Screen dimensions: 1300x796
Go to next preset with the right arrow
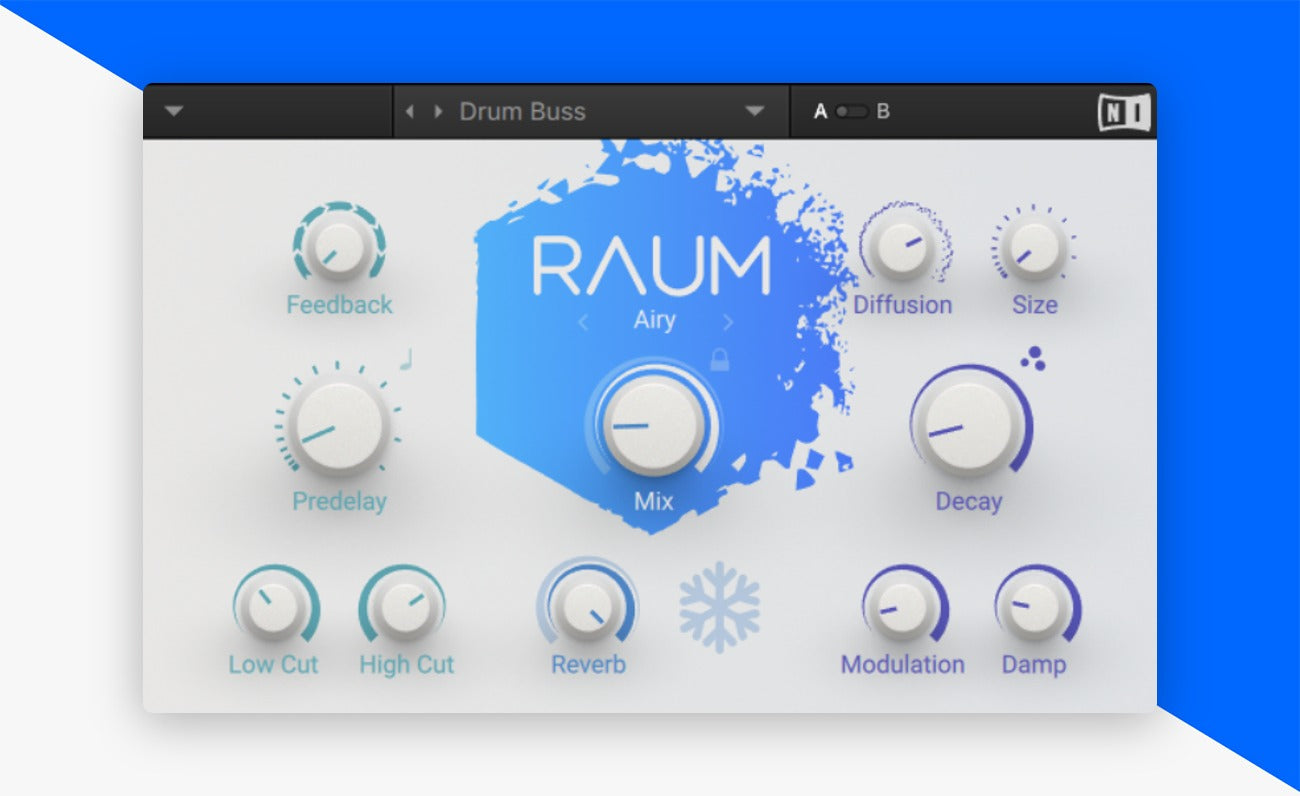[437, 111]
